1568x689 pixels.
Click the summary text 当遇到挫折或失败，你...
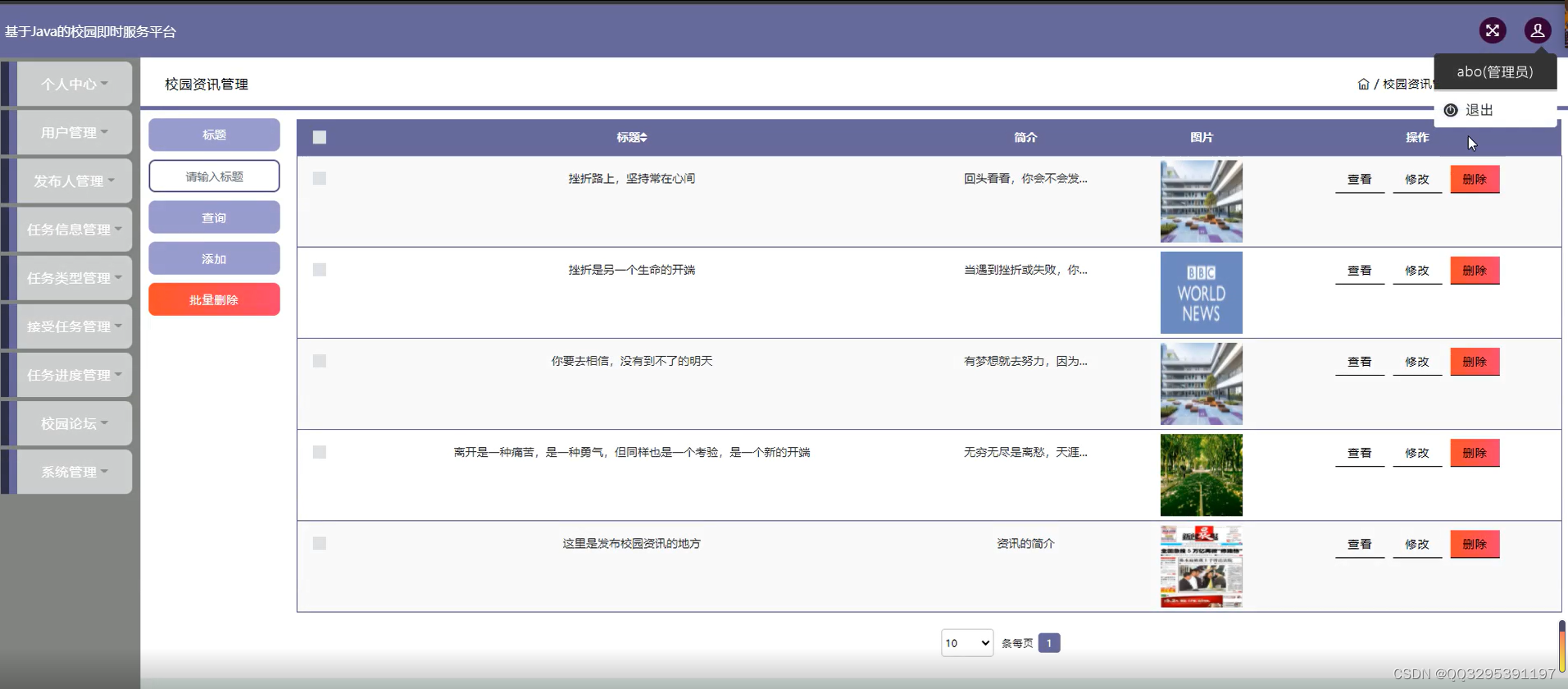tap(1025, 269)
